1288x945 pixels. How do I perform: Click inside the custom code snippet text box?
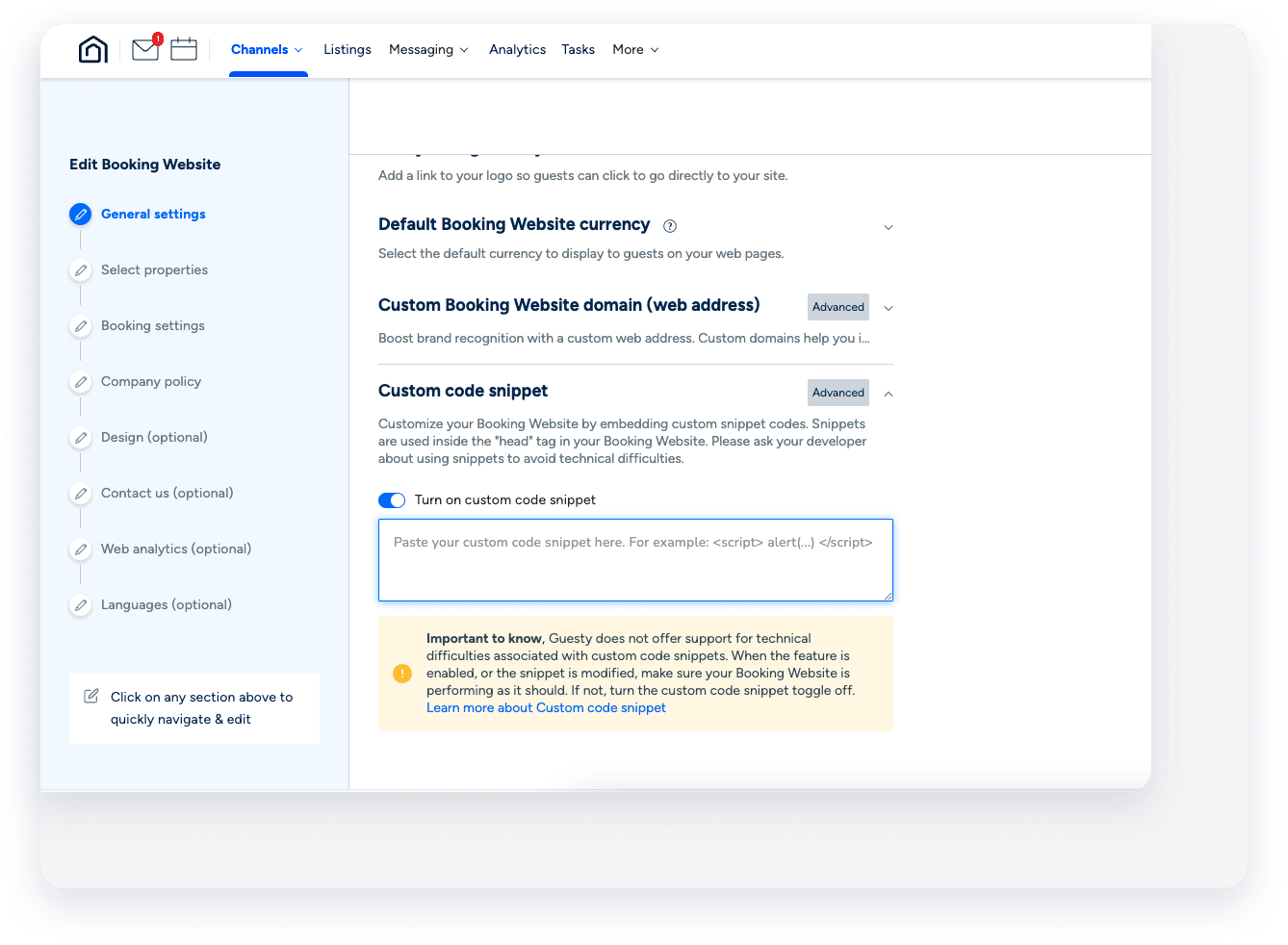click(635, 560)
